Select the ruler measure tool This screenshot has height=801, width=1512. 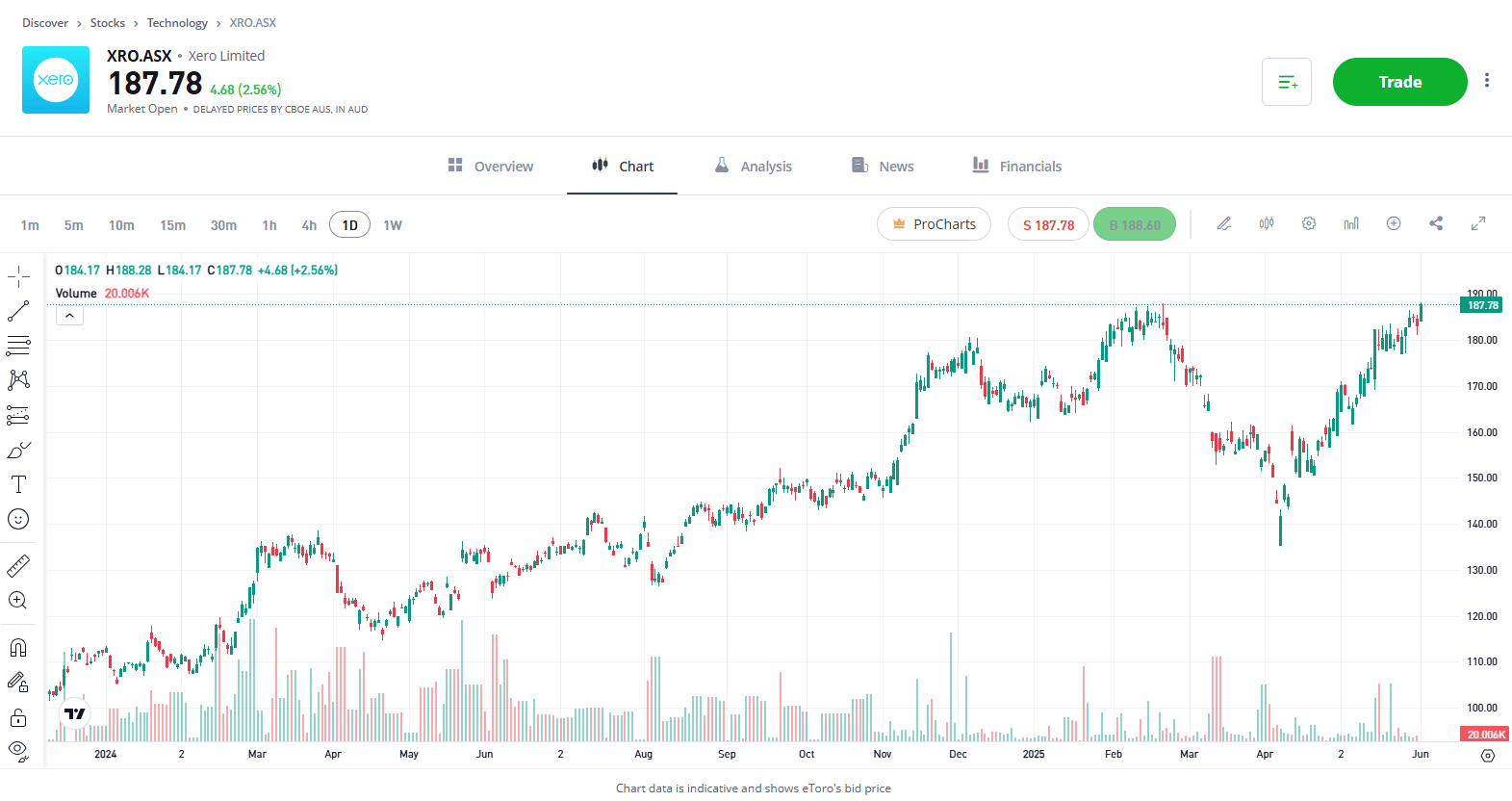18,565
